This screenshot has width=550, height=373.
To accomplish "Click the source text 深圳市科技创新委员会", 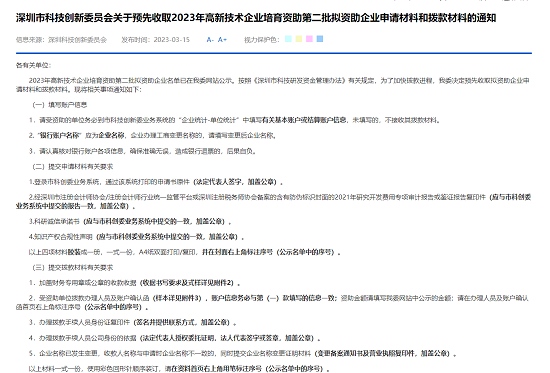I will point(77,40).
